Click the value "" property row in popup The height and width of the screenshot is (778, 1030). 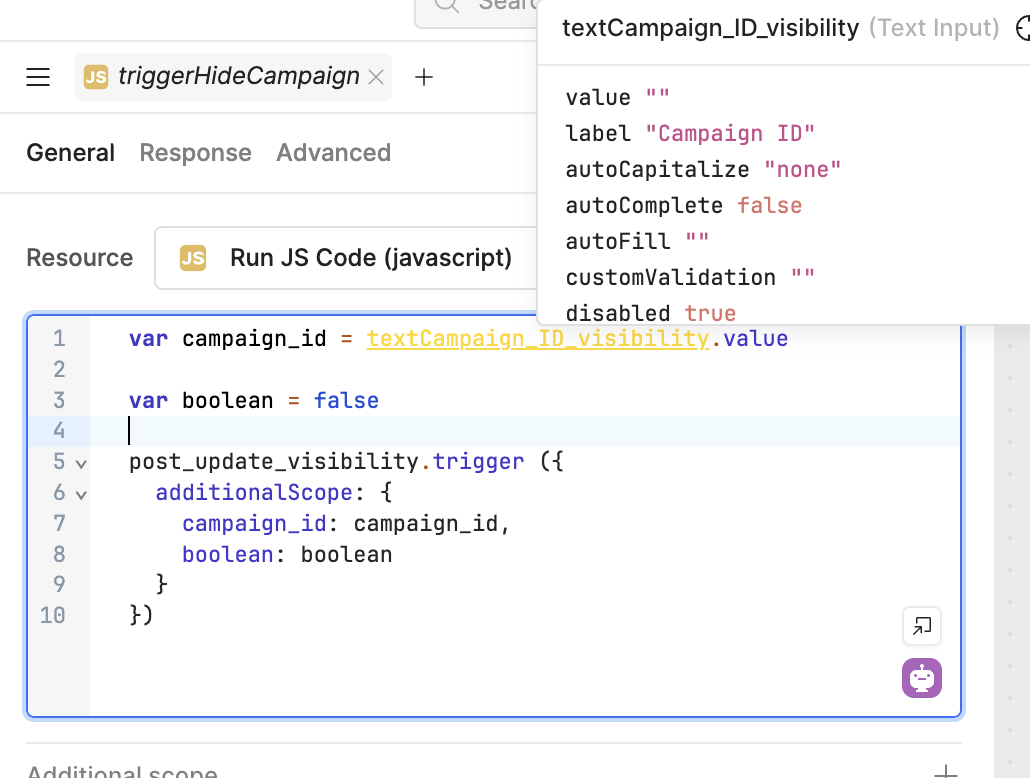pyautogui.click(x=617, y=97)
